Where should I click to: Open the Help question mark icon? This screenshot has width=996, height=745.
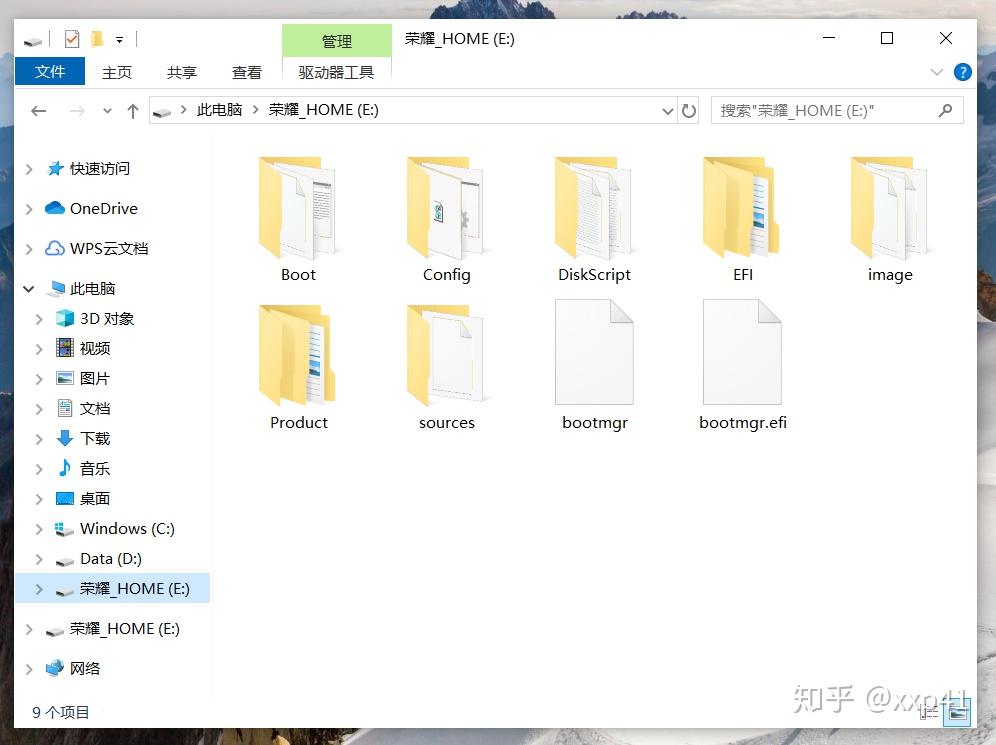coord(962,72)
